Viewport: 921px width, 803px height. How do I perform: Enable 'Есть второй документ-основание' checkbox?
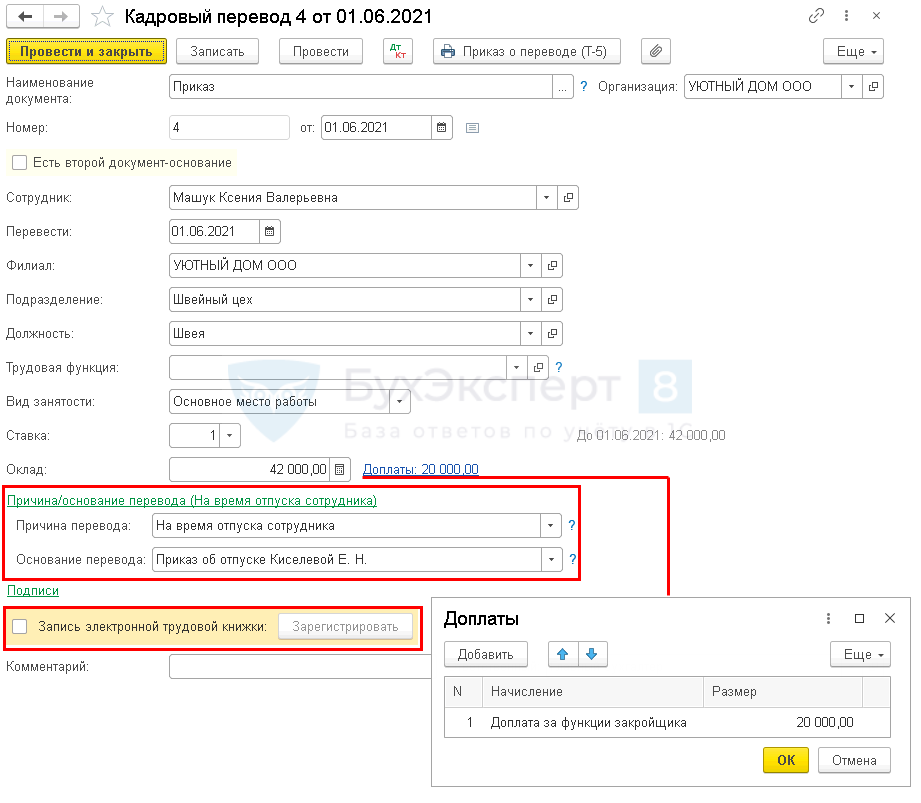[20, 162]
